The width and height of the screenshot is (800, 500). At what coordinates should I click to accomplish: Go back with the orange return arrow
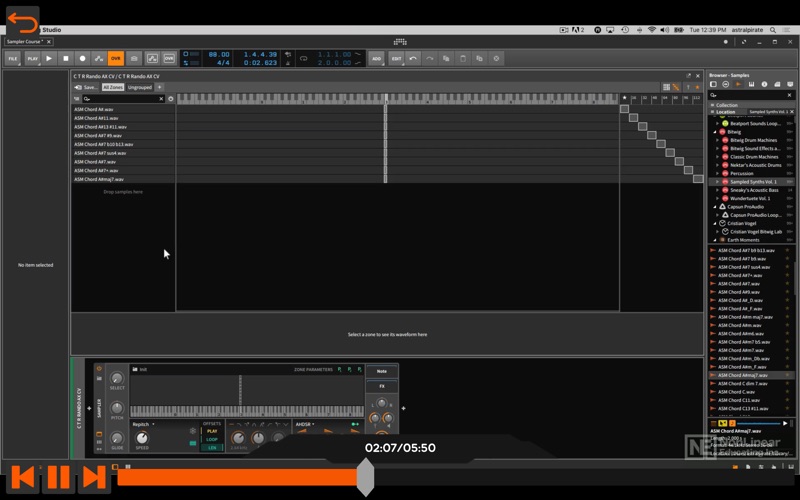tap(22, 22)
